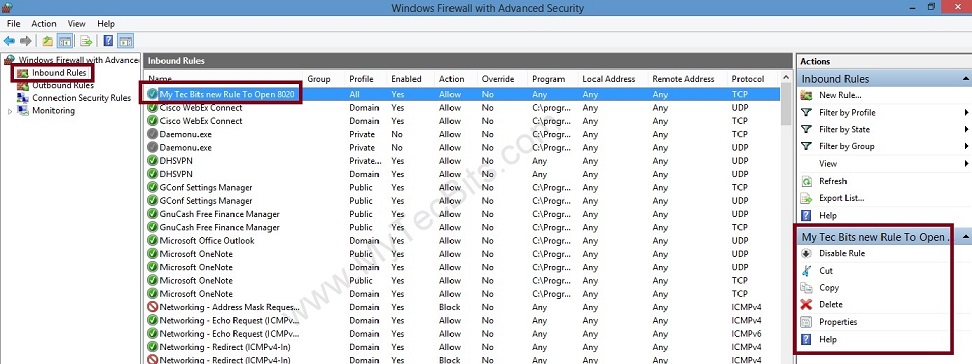Select GConf Settings Manager TCP rule
Image resolution: width=972 pixels, height=364 pixels.
[x=462, y=187]
